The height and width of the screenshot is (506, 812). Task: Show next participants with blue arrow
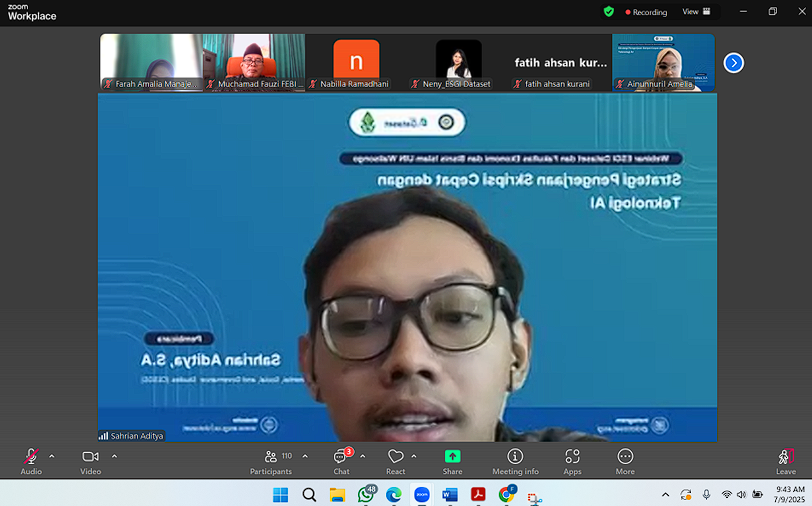(734, 63)
